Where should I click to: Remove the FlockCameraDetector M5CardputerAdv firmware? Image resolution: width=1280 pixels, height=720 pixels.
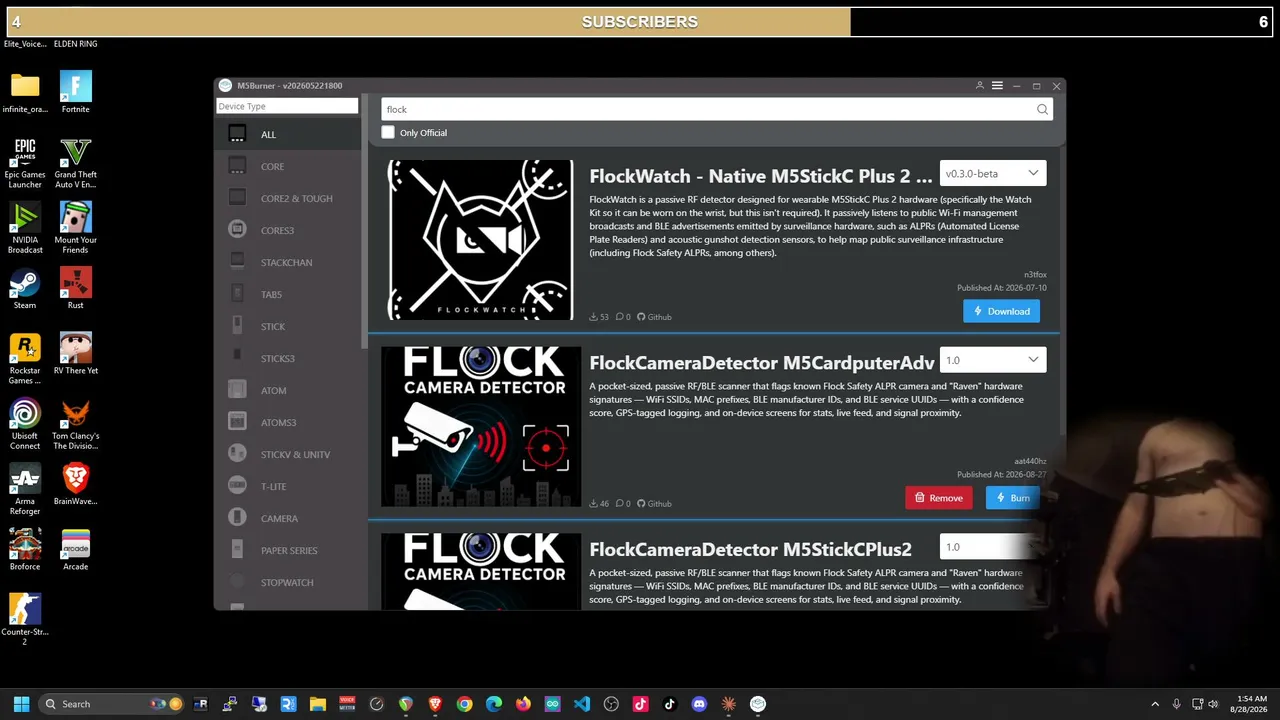[939, 498]
